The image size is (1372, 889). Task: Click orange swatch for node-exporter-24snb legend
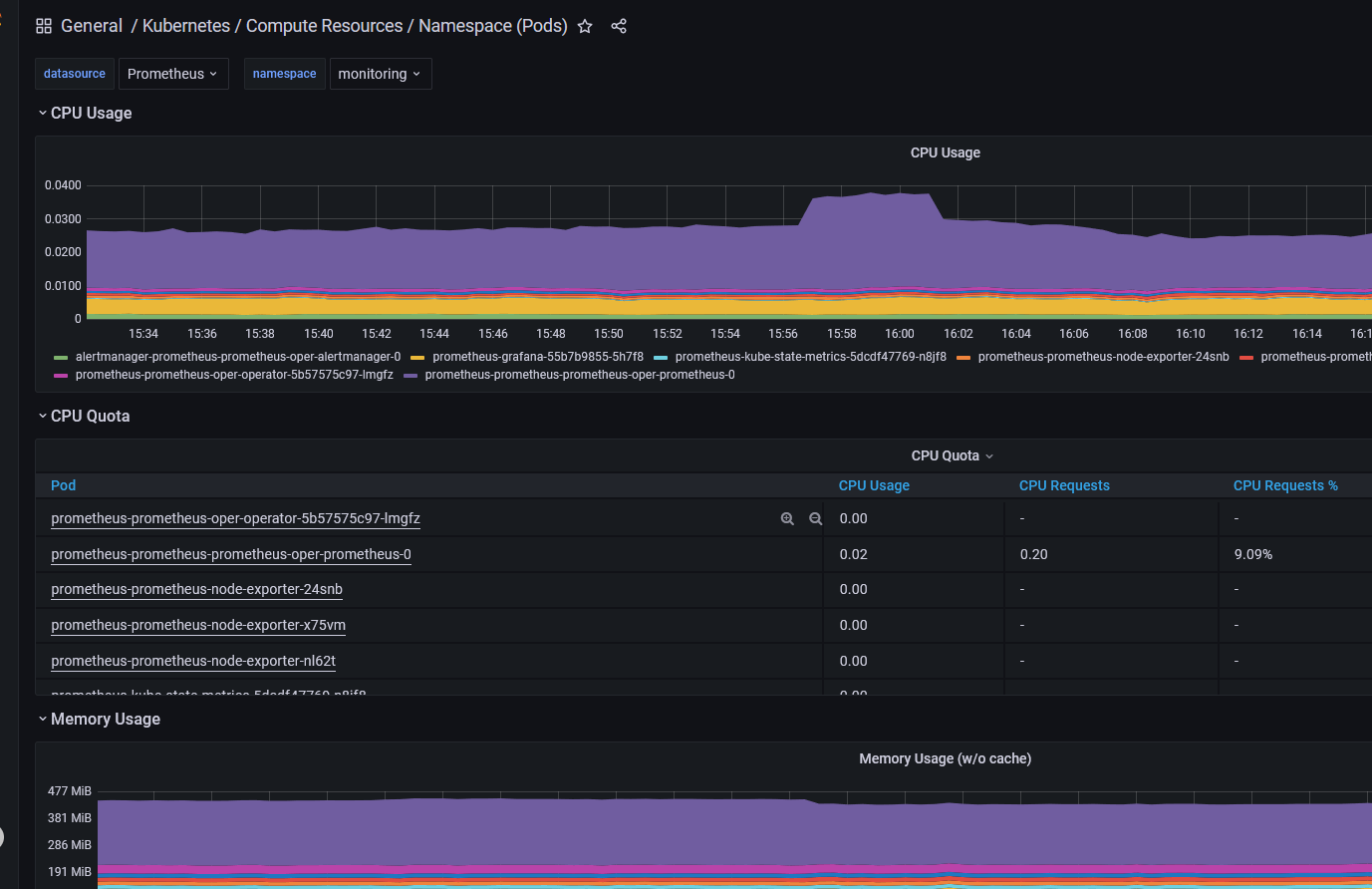pos(963,357)
